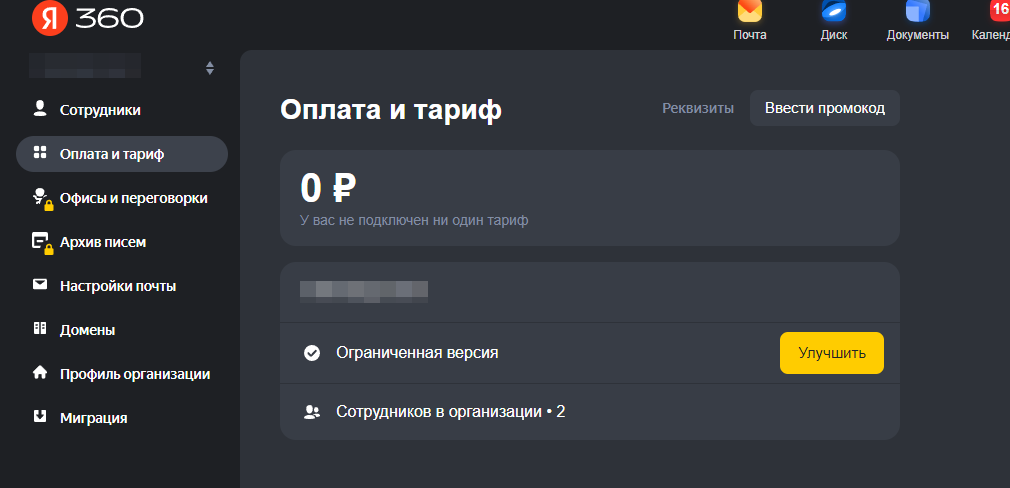Image resolution: width=1010 pixels, height=488 pixels.
Task: Open the Реквизиты link
Action: click(698, 108)
